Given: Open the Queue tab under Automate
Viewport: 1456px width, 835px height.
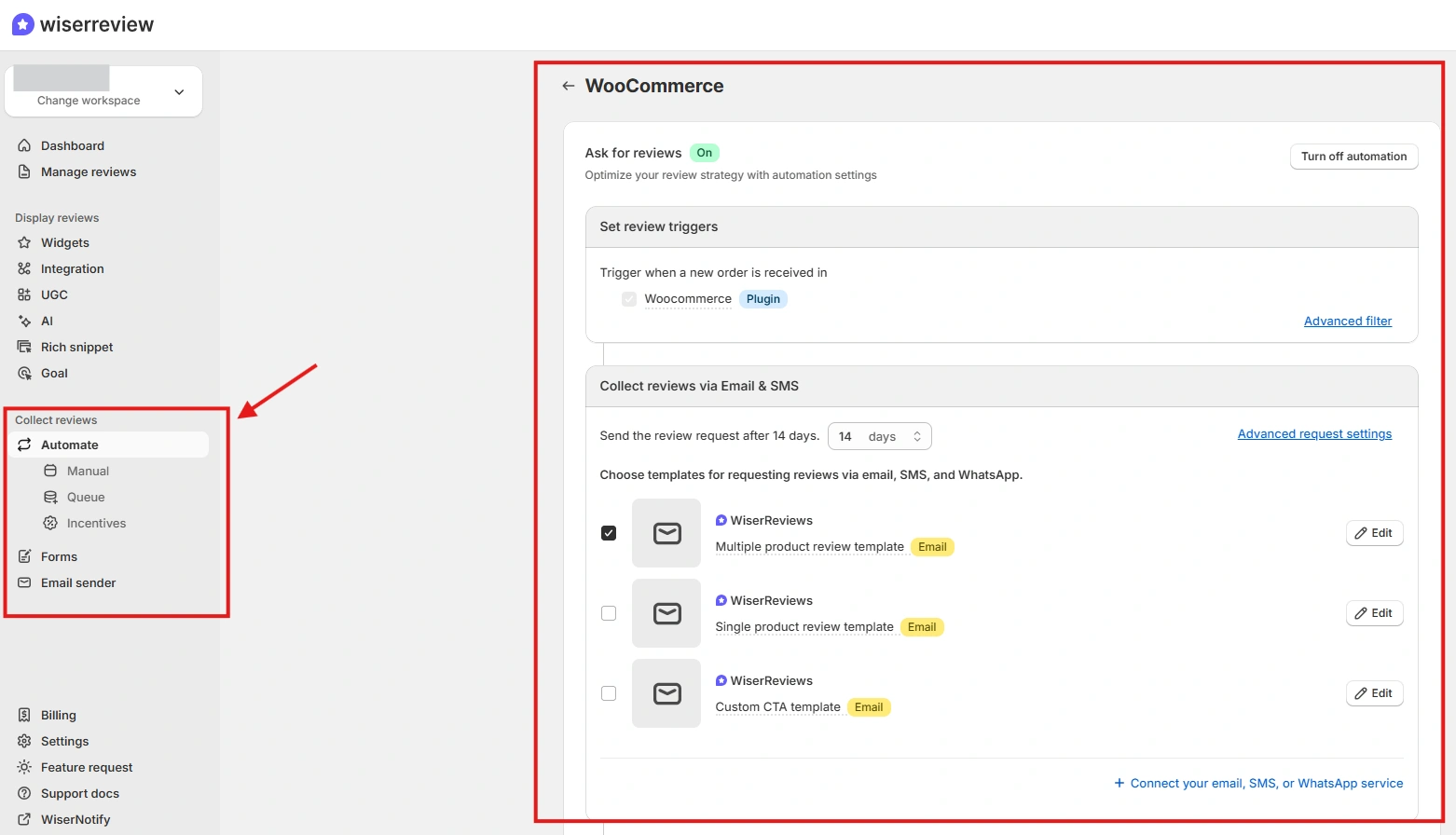Looking at the screenshot, I should (86, 497).
